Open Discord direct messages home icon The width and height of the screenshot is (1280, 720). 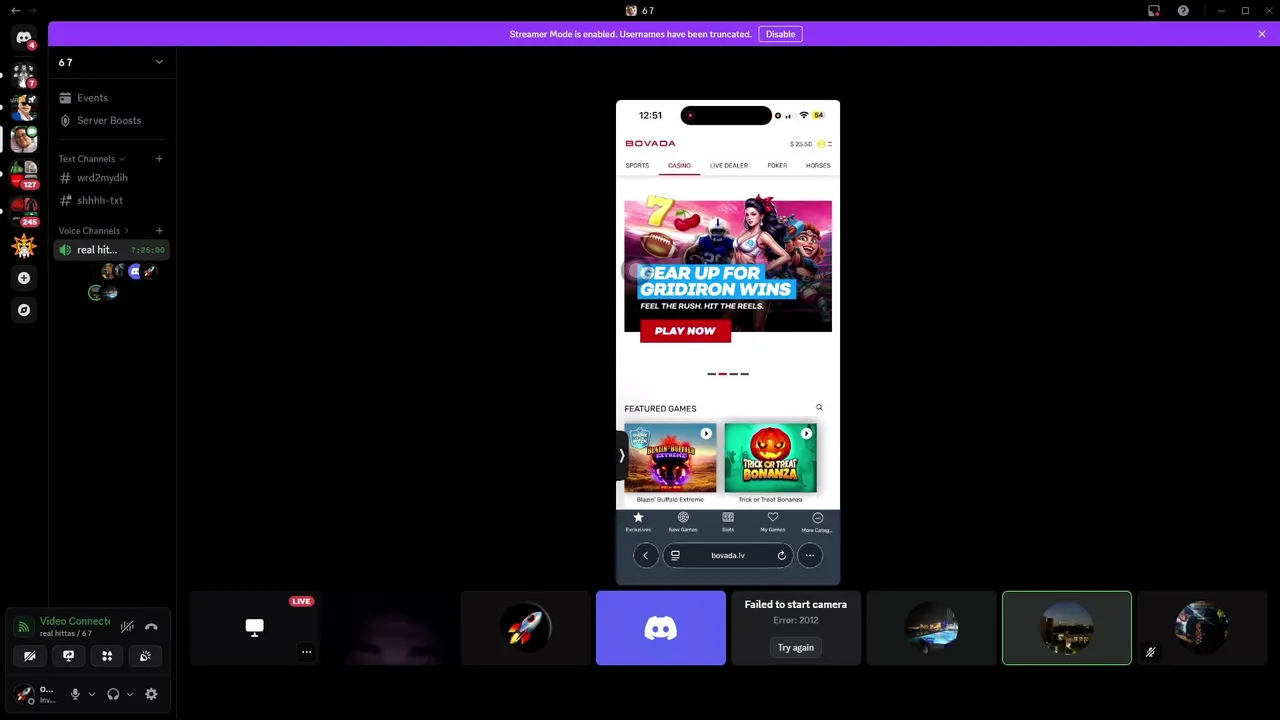24,38
